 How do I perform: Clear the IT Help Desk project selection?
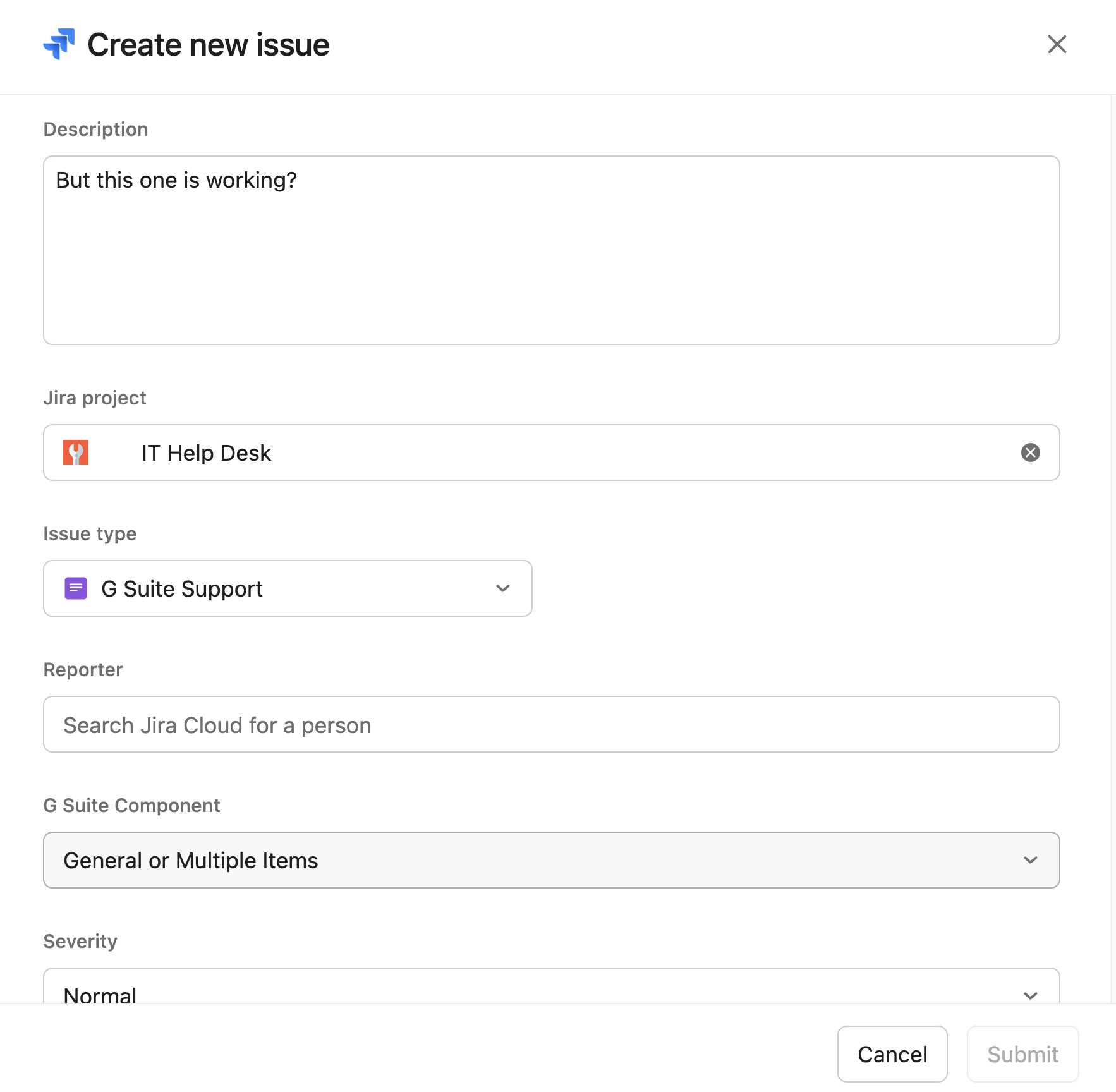[x=1030, y=452]
